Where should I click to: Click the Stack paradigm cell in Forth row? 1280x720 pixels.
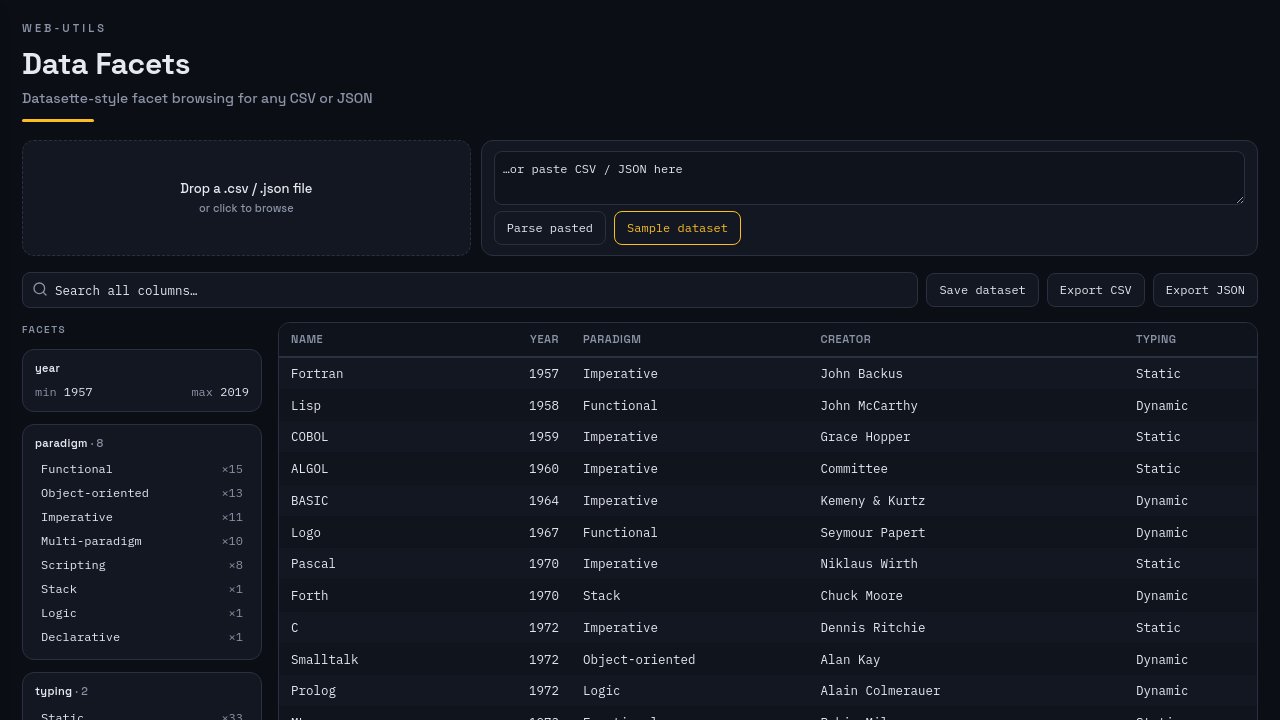(602, 596)
